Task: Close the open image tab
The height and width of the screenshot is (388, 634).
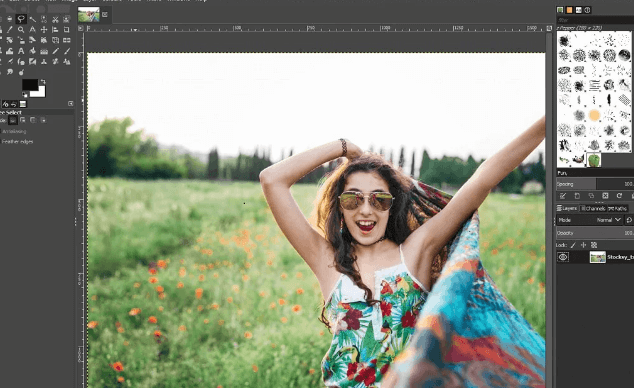Action: (x=105, y=15)
